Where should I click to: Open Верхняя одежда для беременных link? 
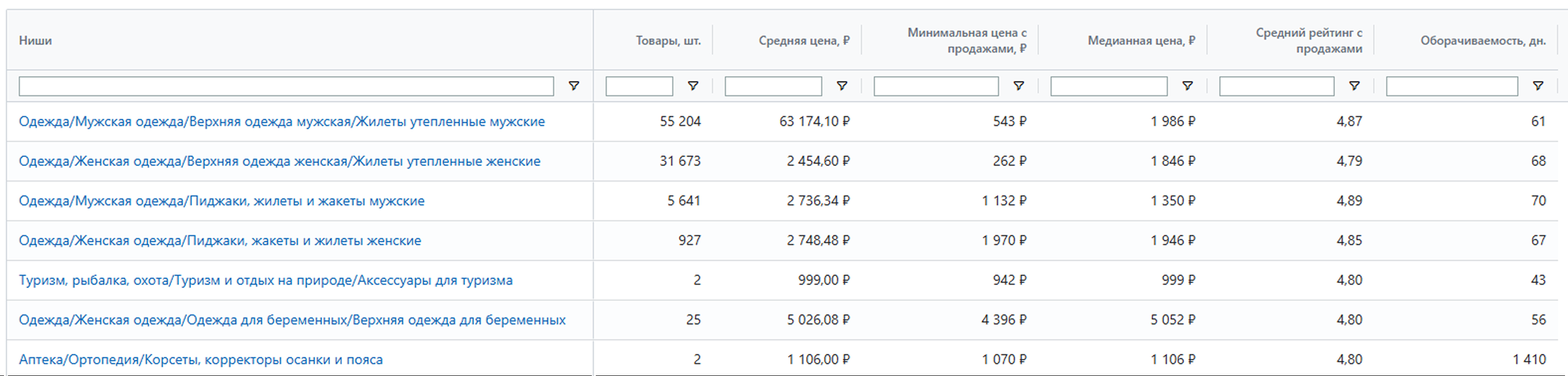pyautogui.click(x=292, y=320)
